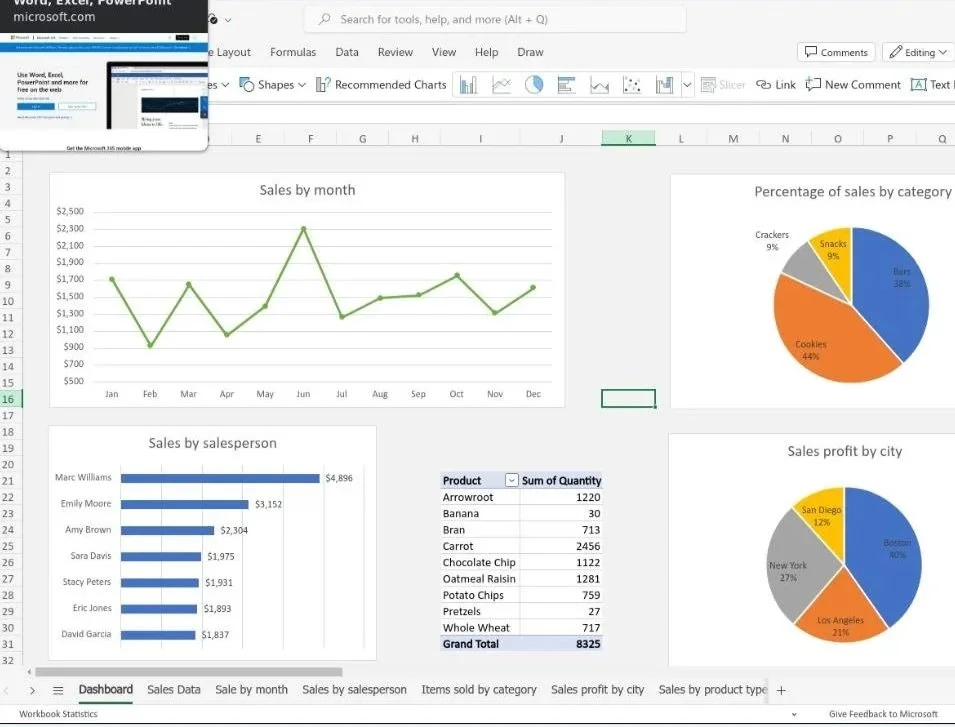Open the Data ribbon tab
Image resolution: width=955 pixels, height=727 pixels.
[x=347, y=52]
